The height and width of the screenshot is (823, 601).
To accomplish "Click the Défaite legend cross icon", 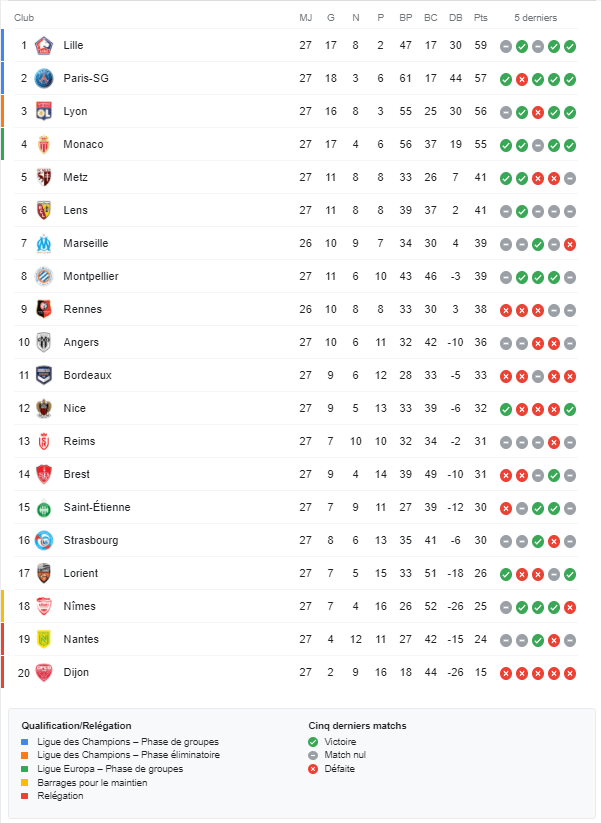I will click(x=313, y=769).
